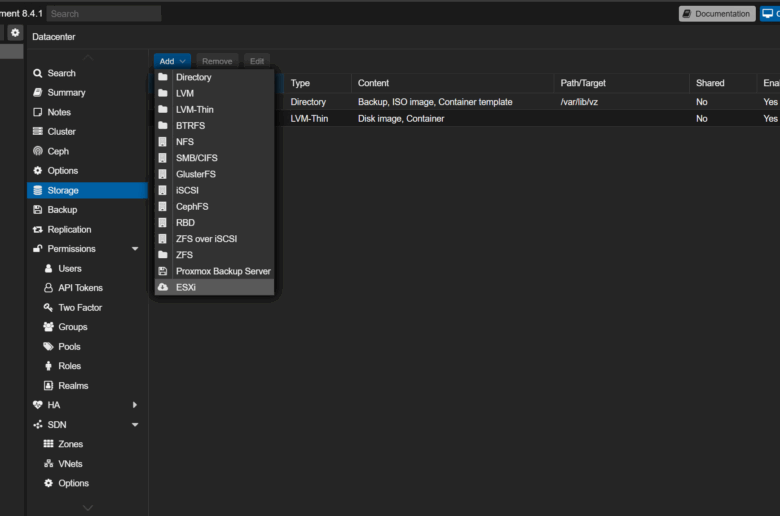
Task: Select ZFS storage option
Action: coord(214,255)
